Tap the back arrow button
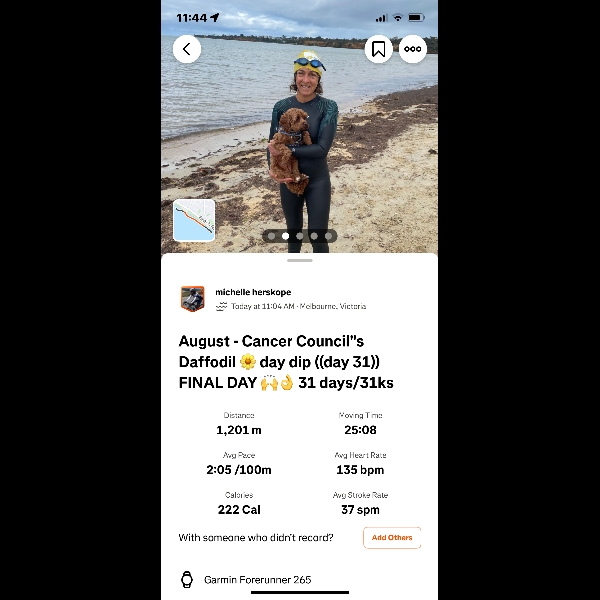Screen dimensions: 600x600 tap(187, 49)
